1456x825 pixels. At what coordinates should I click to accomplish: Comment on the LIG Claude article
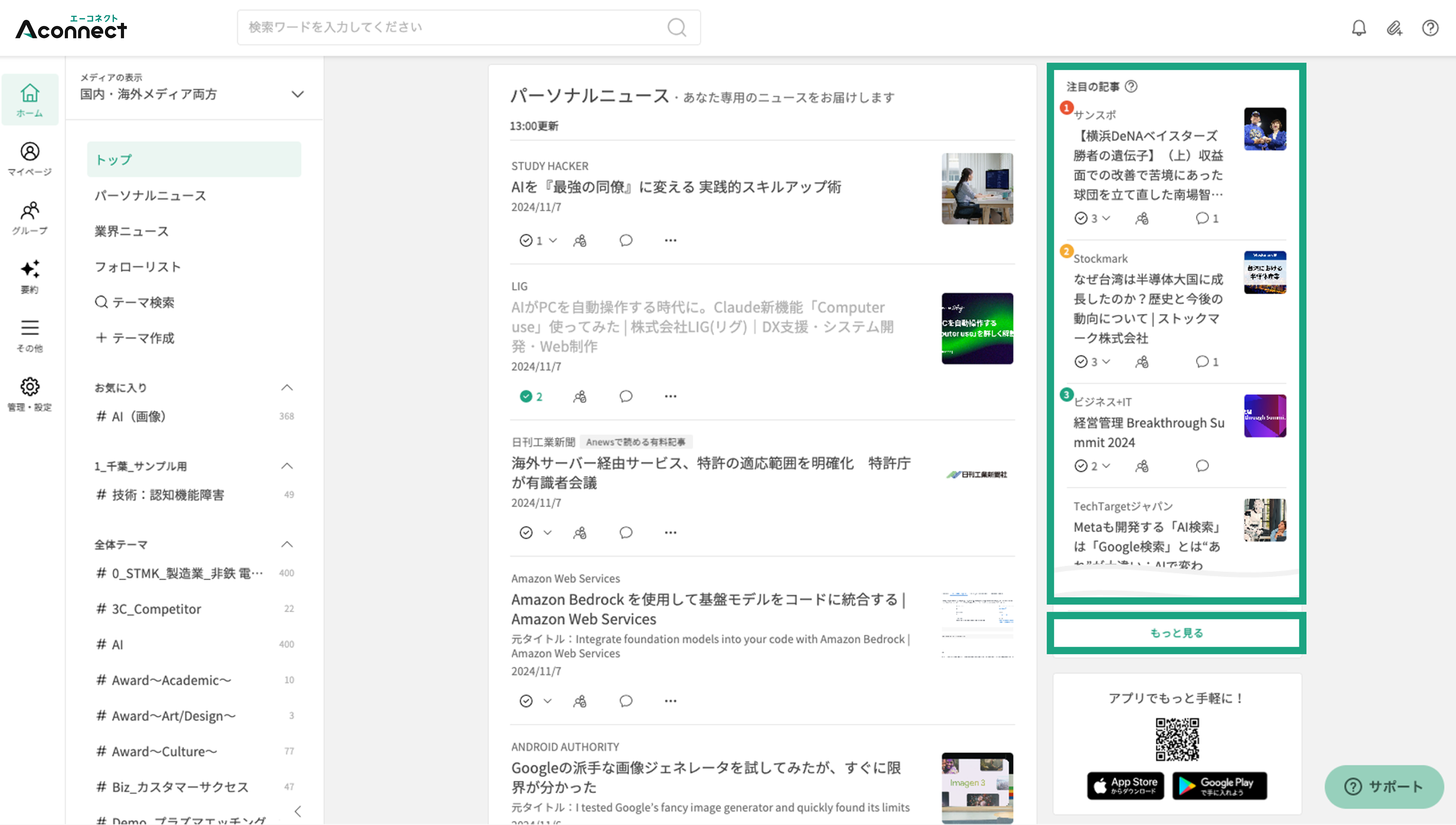pos(626,396)
